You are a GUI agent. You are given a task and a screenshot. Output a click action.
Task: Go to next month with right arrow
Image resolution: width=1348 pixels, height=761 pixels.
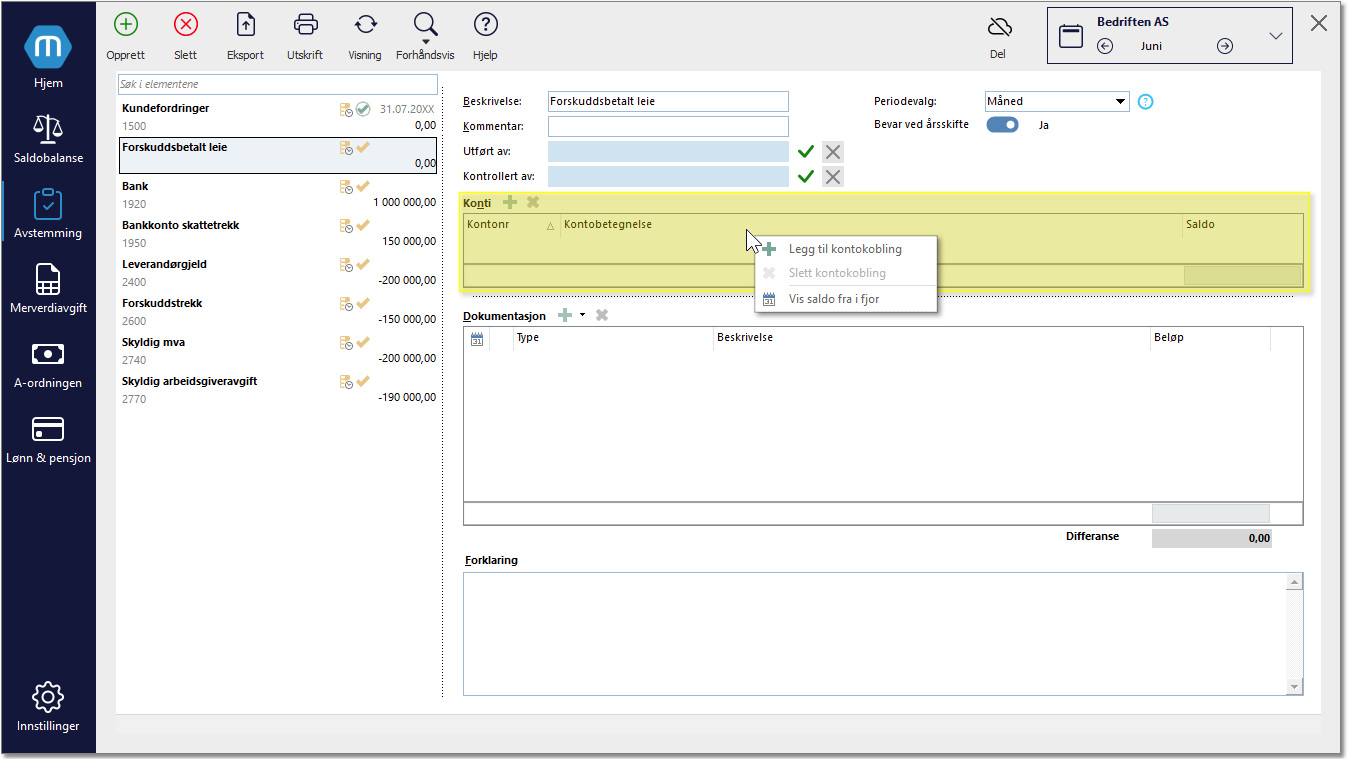[x=1225, y=46]
